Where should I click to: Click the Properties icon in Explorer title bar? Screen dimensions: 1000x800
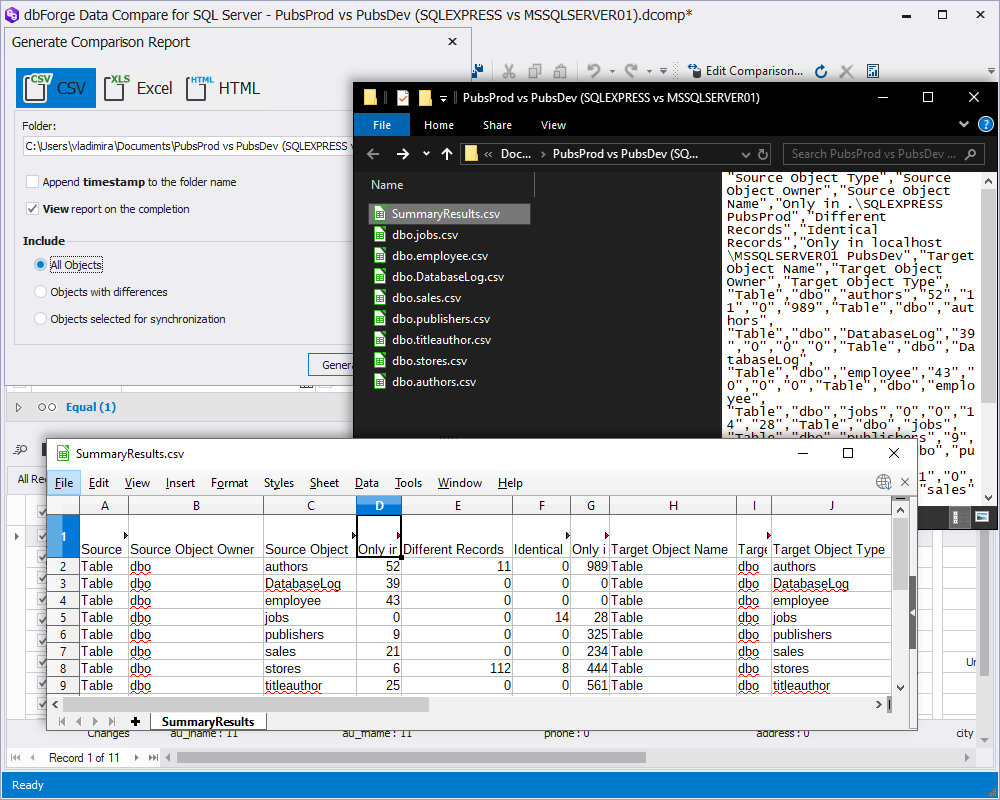[x=402, y=98]
